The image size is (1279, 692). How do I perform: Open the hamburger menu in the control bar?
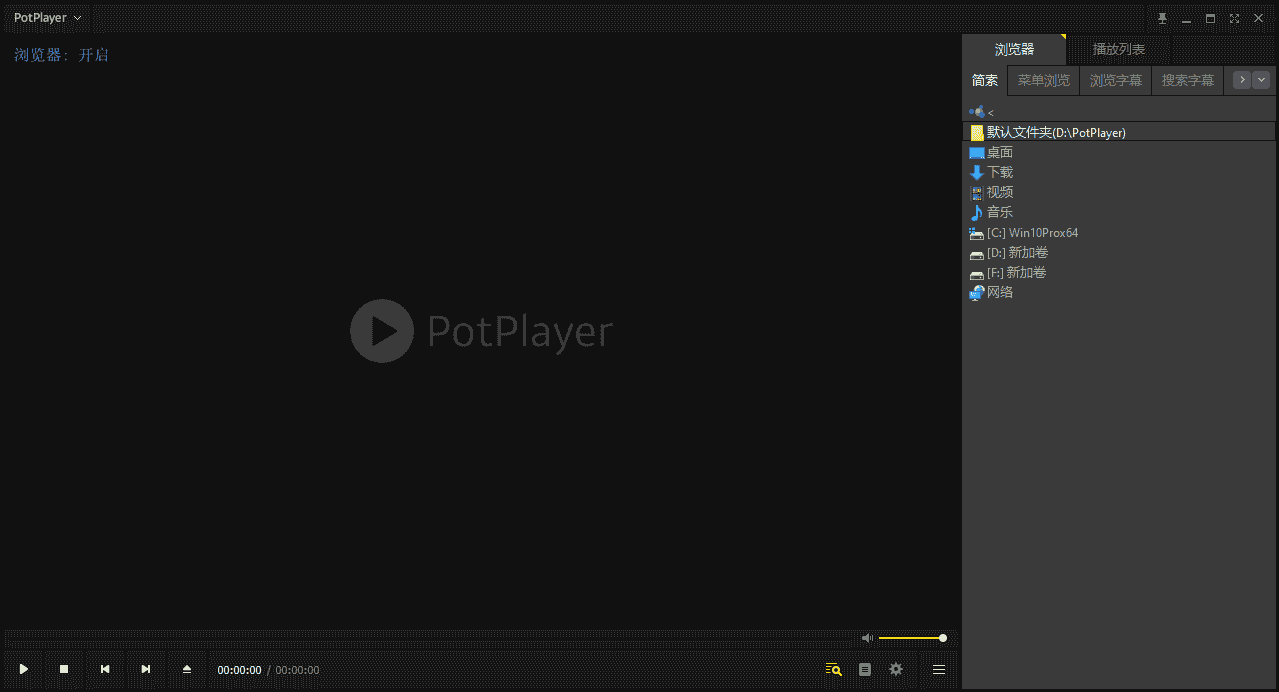click(x=939, y=669)
